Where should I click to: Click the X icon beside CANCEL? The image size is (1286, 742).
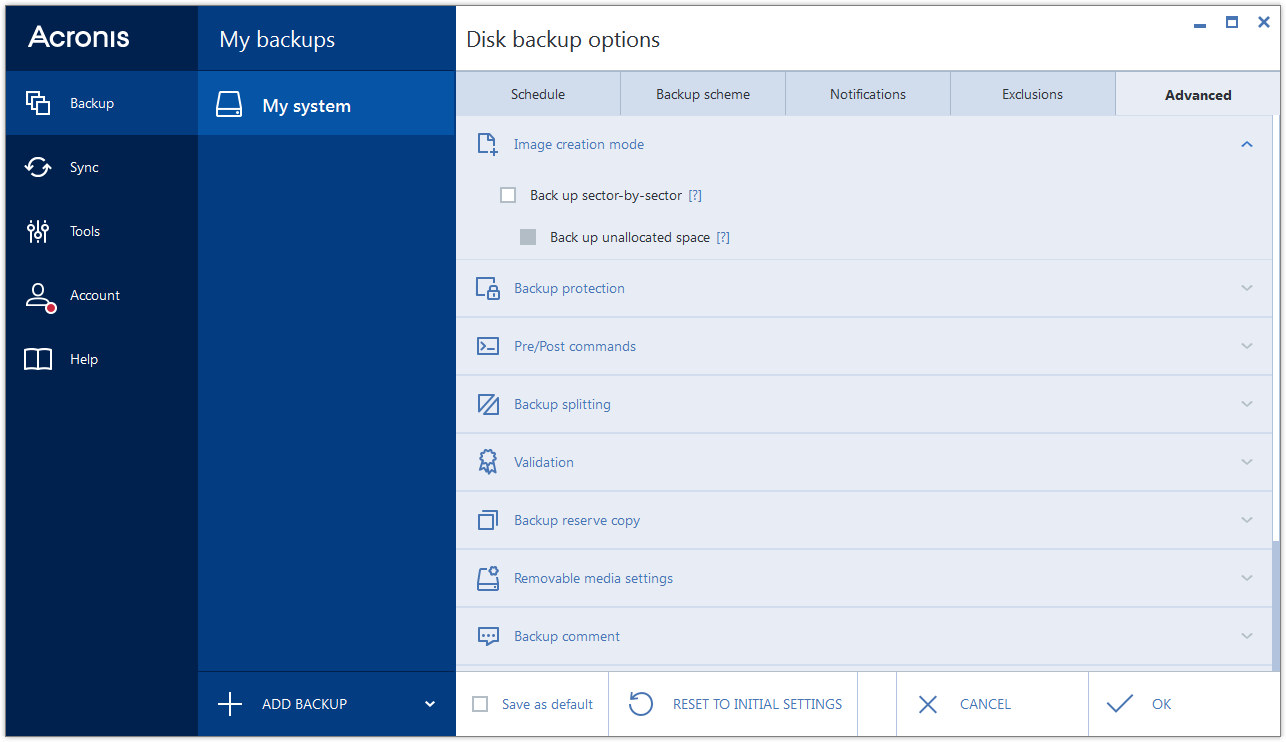coord(928,704)
